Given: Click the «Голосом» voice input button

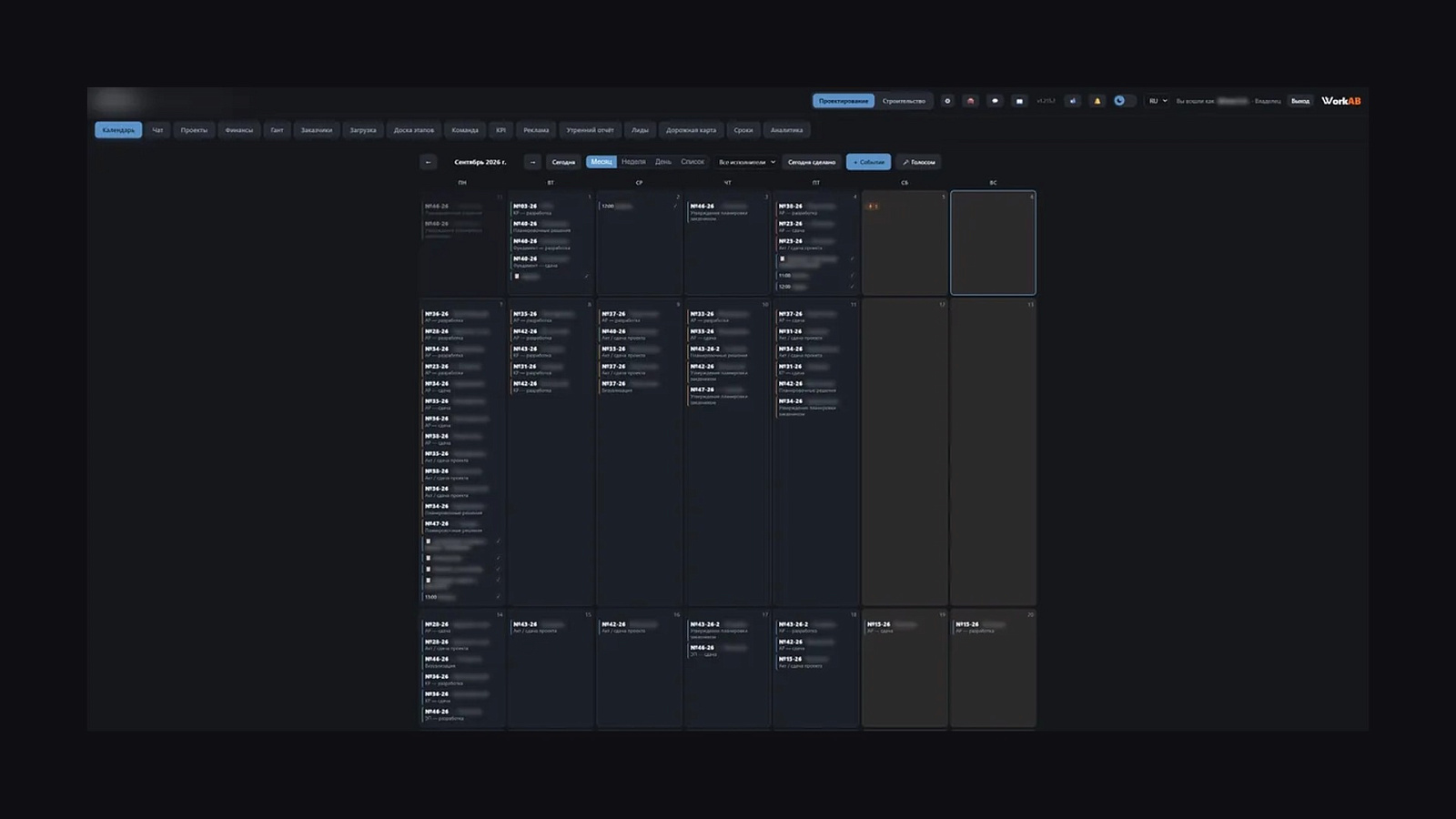Looking at the screenshot, I should point(919,162).
